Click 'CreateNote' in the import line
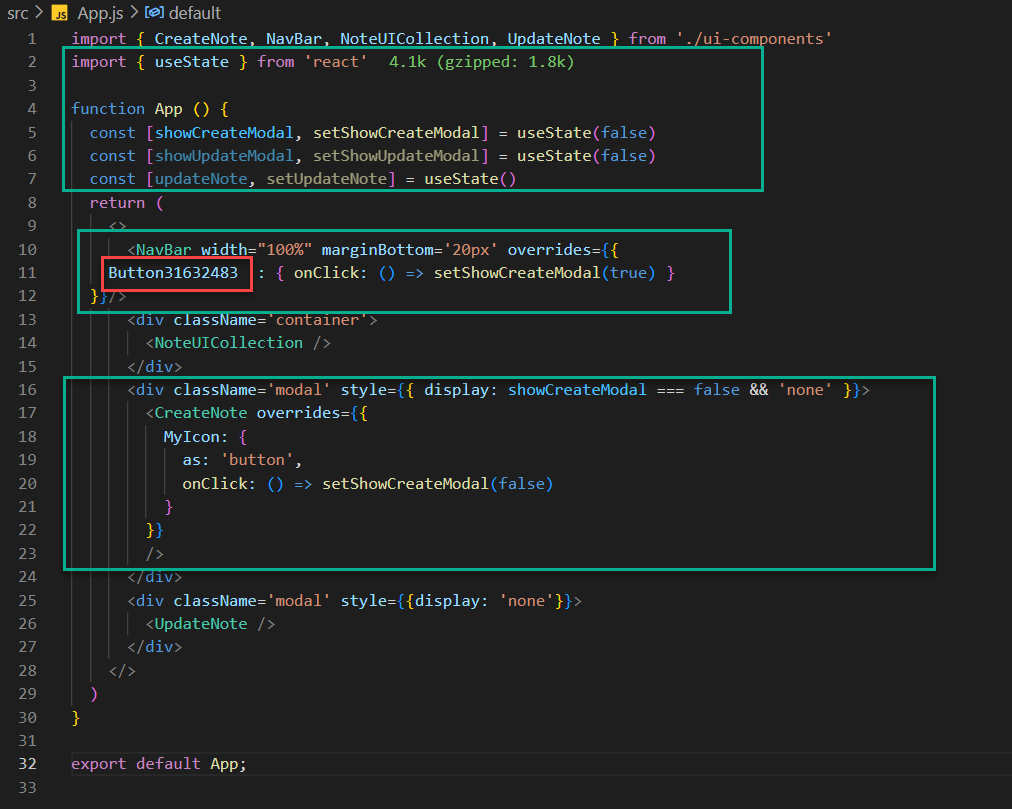This screenshot has height=809, width=1012. click(x=201, y=39)
